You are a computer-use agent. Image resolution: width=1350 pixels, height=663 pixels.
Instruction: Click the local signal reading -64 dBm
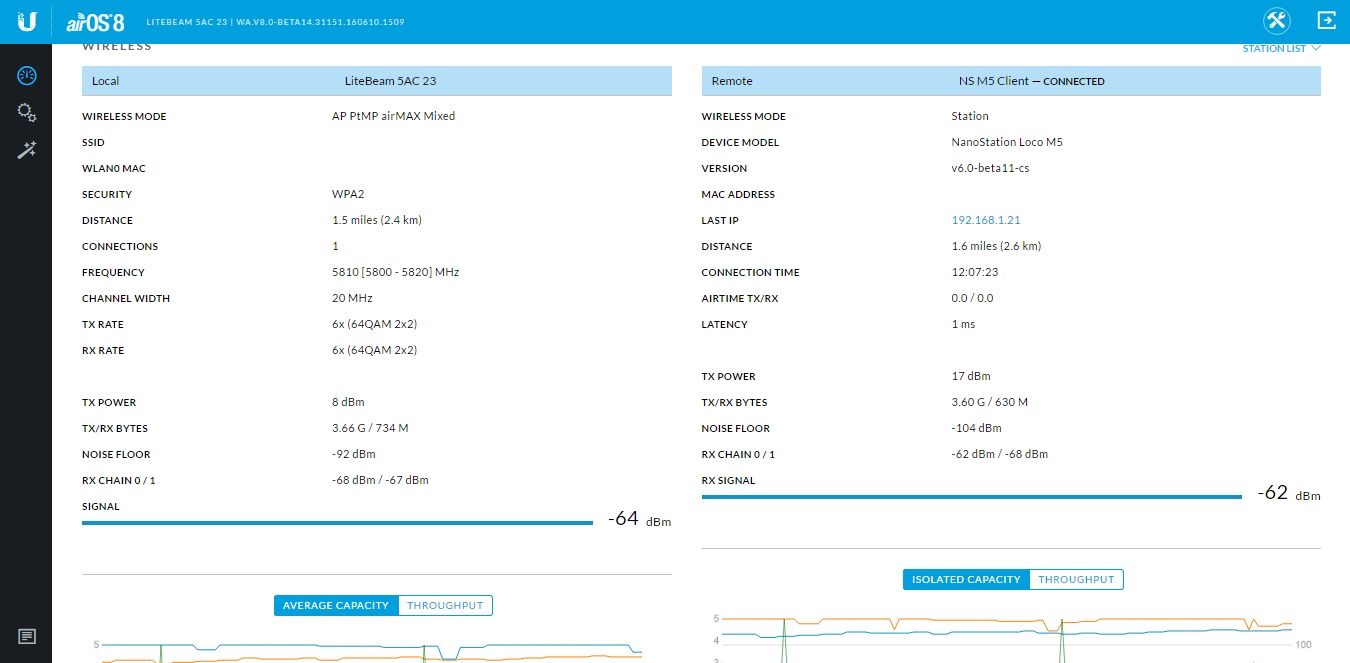(x=639, y=519)
